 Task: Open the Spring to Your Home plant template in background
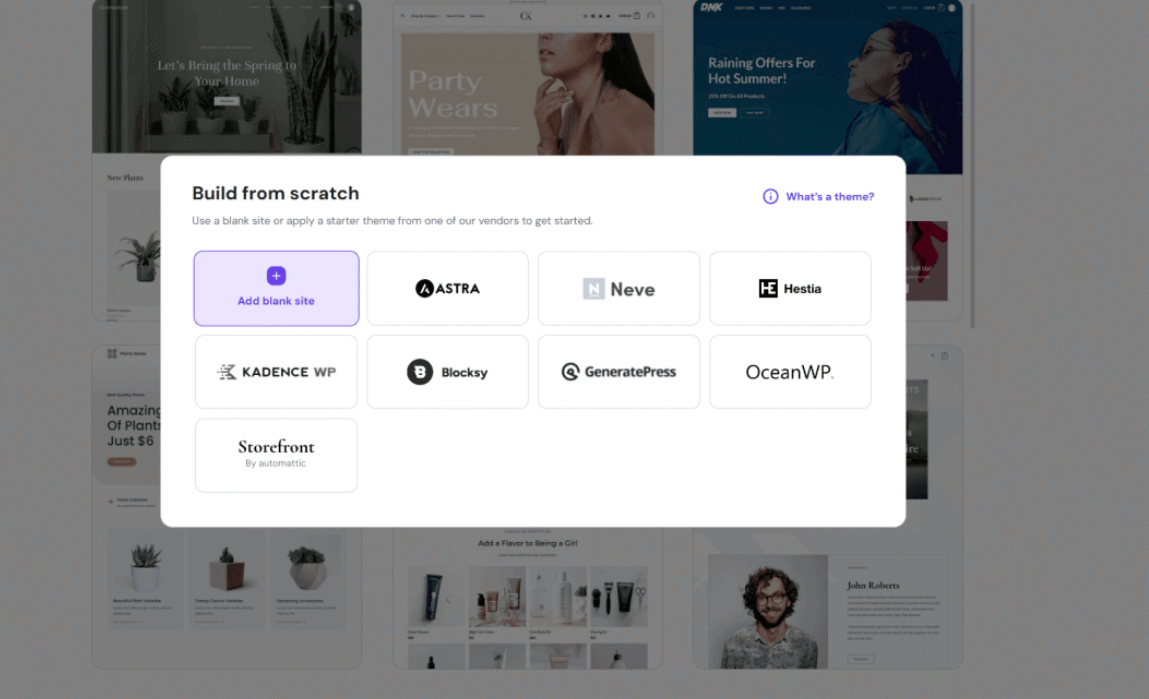pyautogui.click(x=226, y=78)
